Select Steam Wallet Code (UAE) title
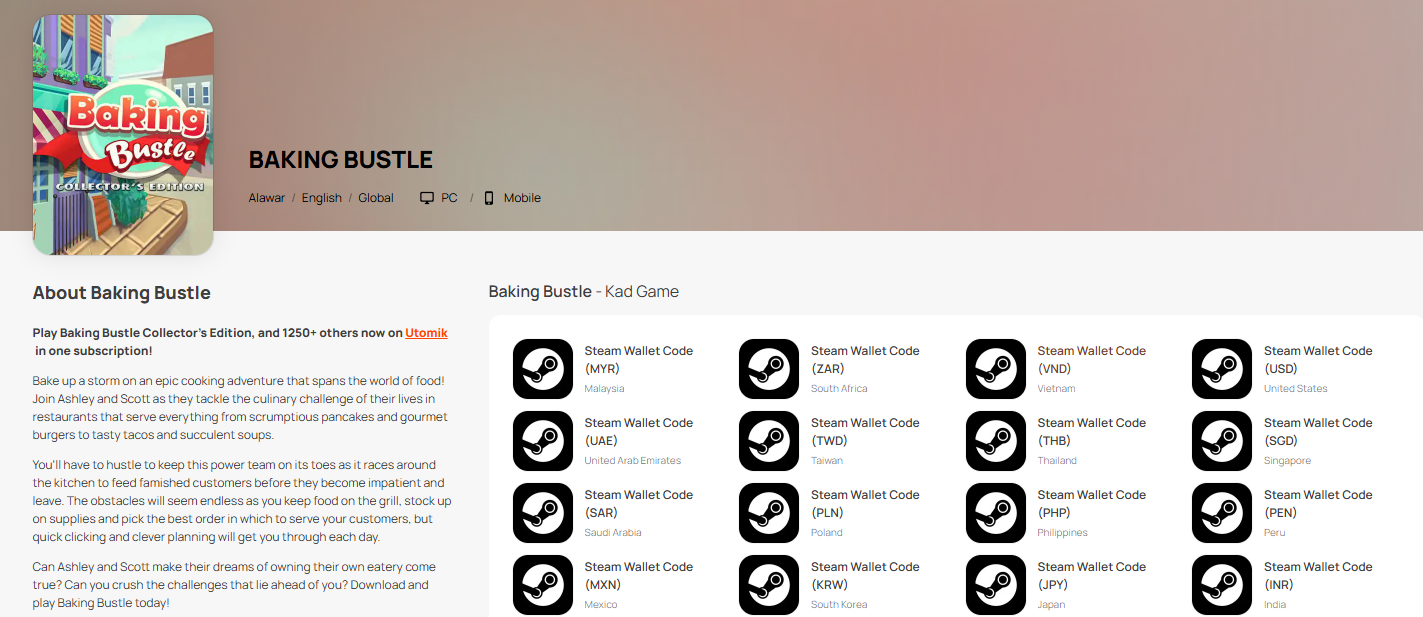1423x617 pixels. point(638,431)
